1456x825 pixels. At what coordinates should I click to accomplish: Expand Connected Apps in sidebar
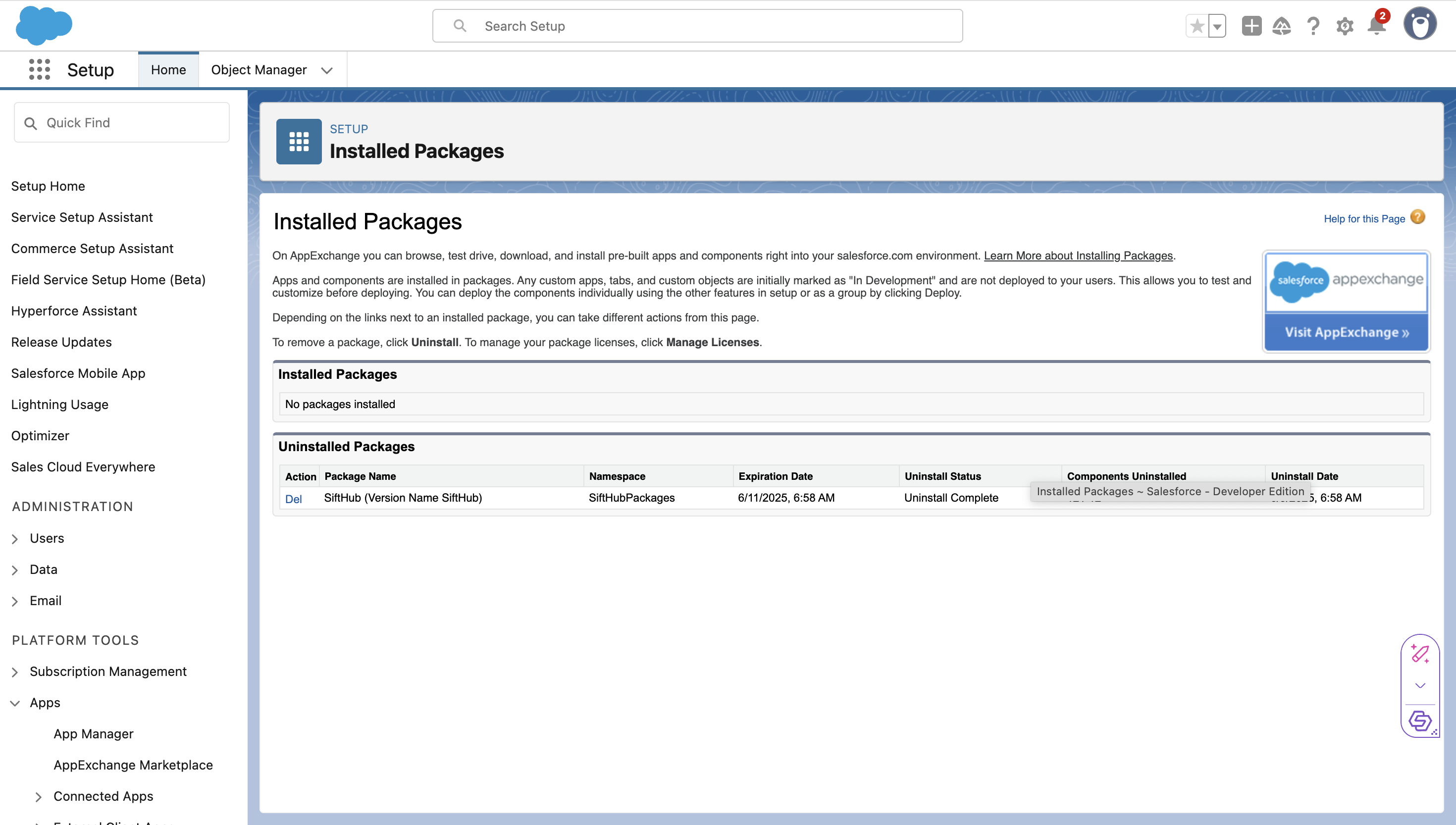tap(39, 797)
